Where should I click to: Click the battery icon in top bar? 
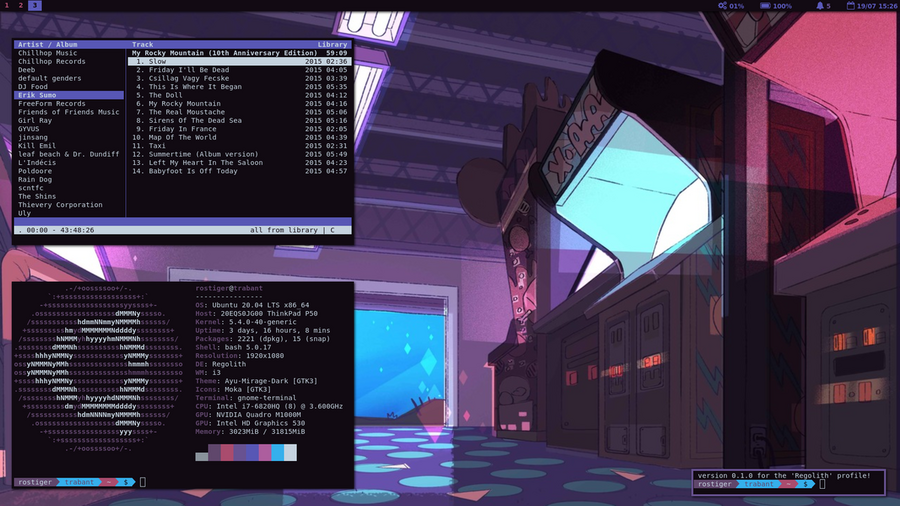coord(766,6)
